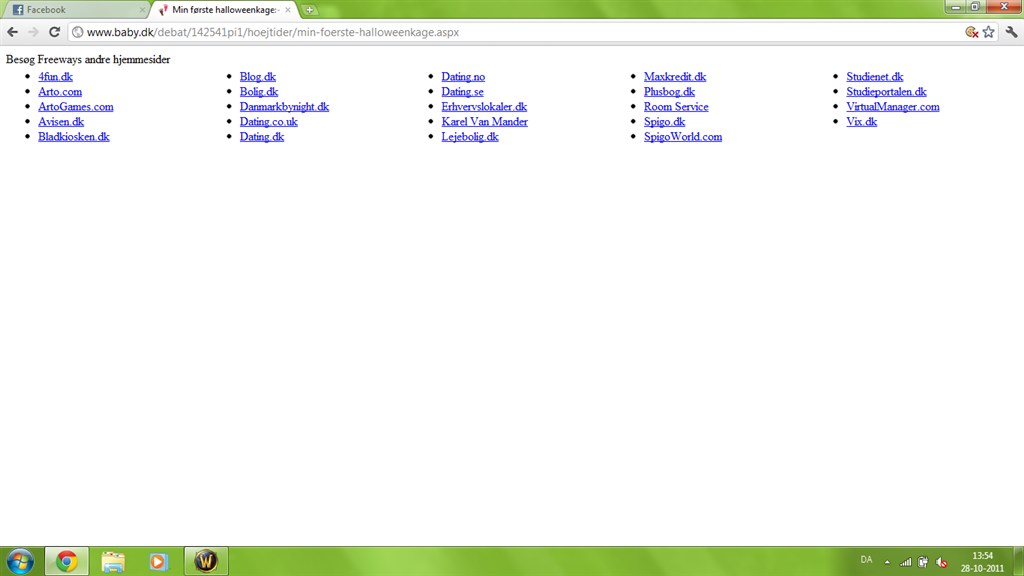Bookmark this page with the star icon
The height and width of the screenshot is (576, 1024).
[989, 32]
